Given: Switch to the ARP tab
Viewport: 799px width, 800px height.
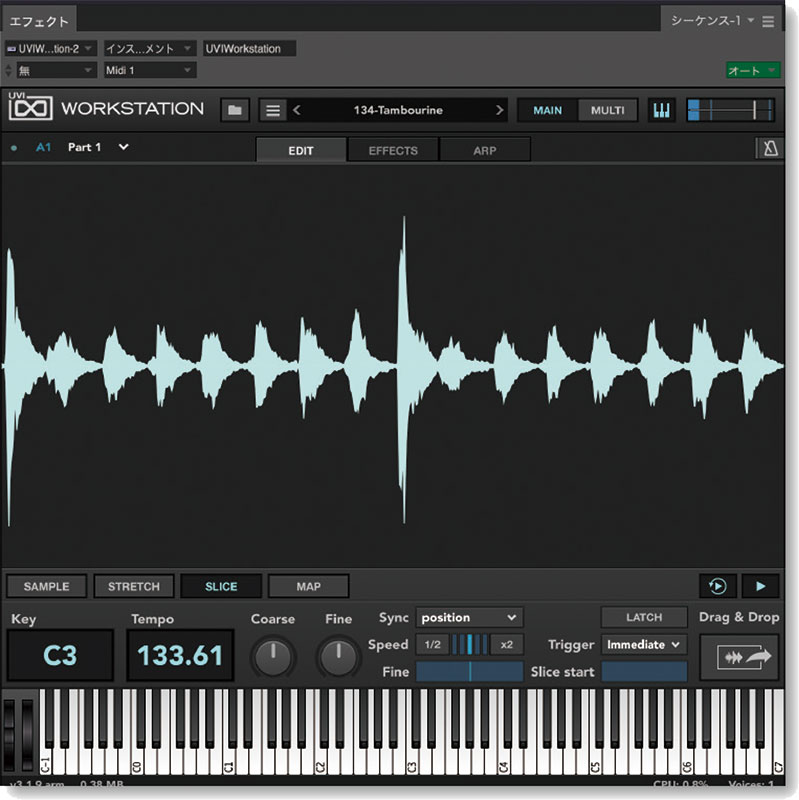Looking at the screenshot, I should point(485,151).
